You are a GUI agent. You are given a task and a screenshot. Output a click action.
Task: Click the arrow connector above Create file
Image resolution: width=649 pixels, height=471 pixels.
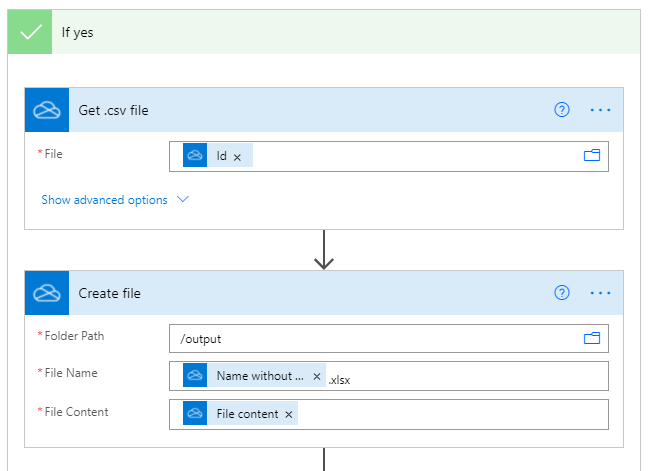coord(323,251)
